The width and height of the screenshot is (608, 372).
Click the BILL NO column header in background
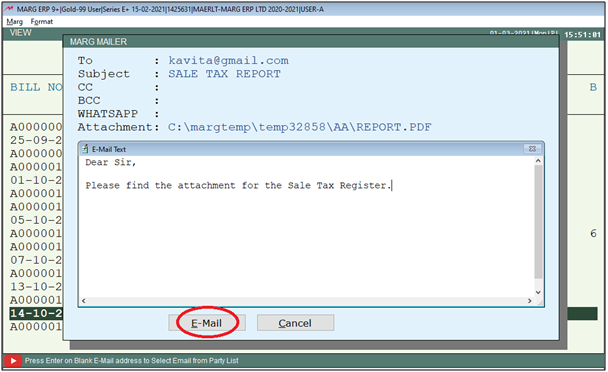[x=36, y=87]
